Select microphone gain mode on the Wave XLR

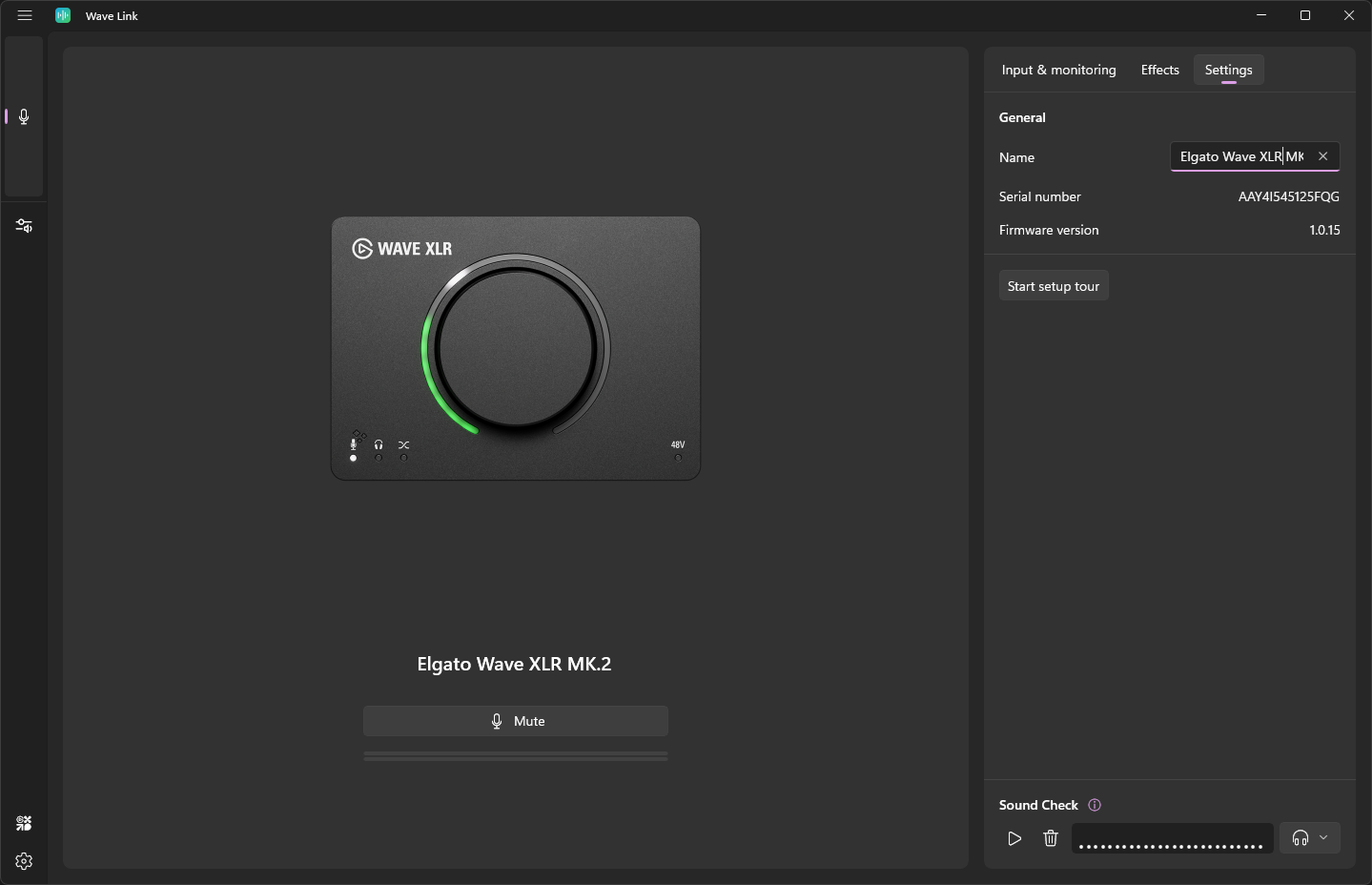354,445
